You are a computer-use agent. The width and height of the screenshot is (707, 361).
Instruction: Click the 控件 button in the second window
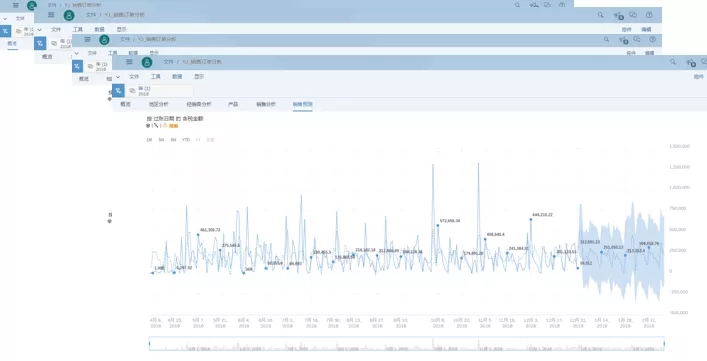click(x=627, y=29)
